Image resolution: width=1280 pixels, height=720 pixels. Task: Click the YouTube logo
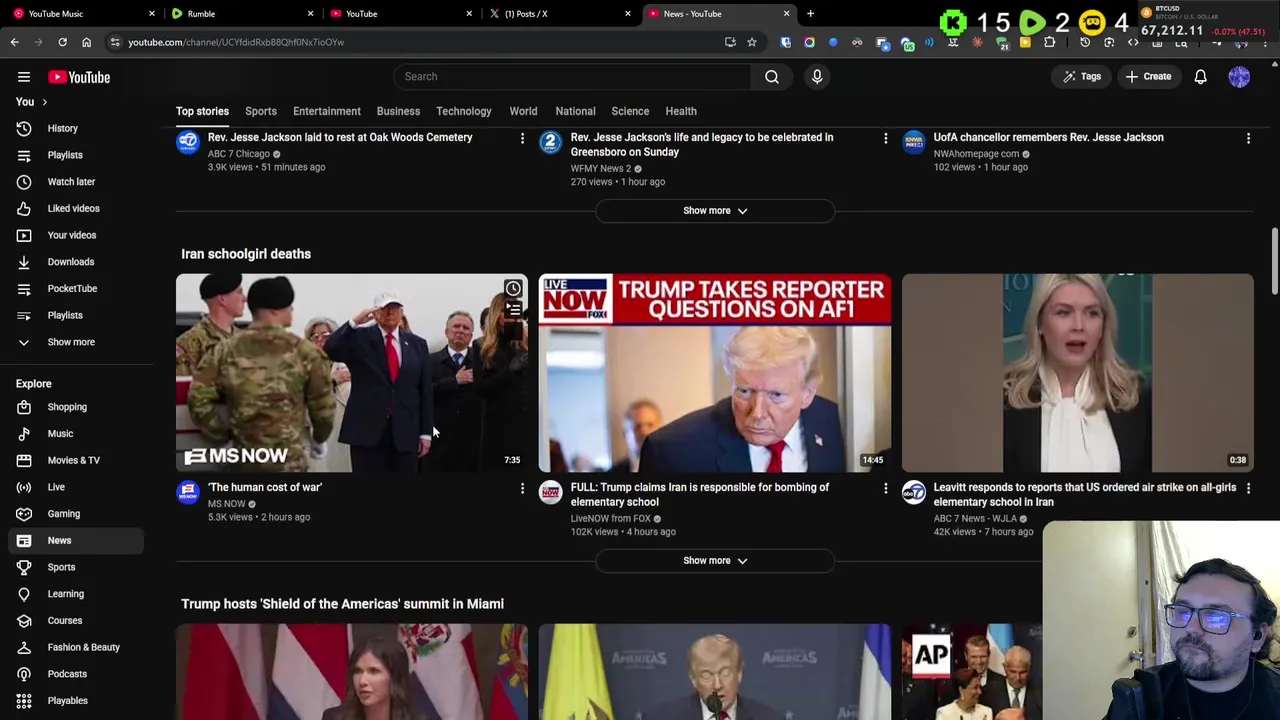click(x=79, y=77)
